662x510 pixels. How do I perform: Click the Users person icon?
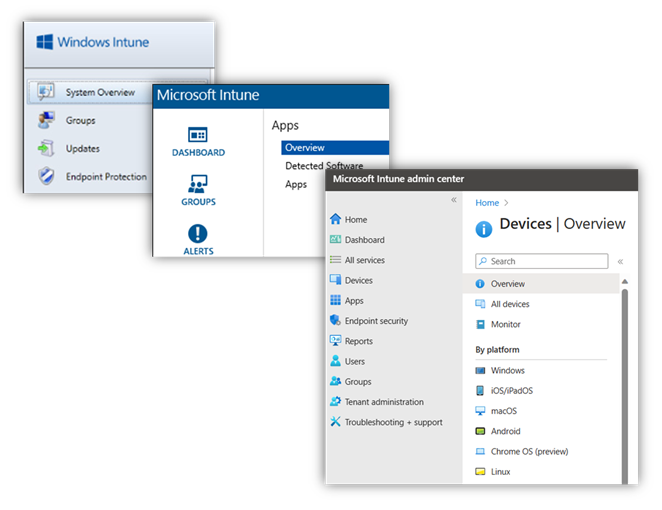click(x=335, y=361)
